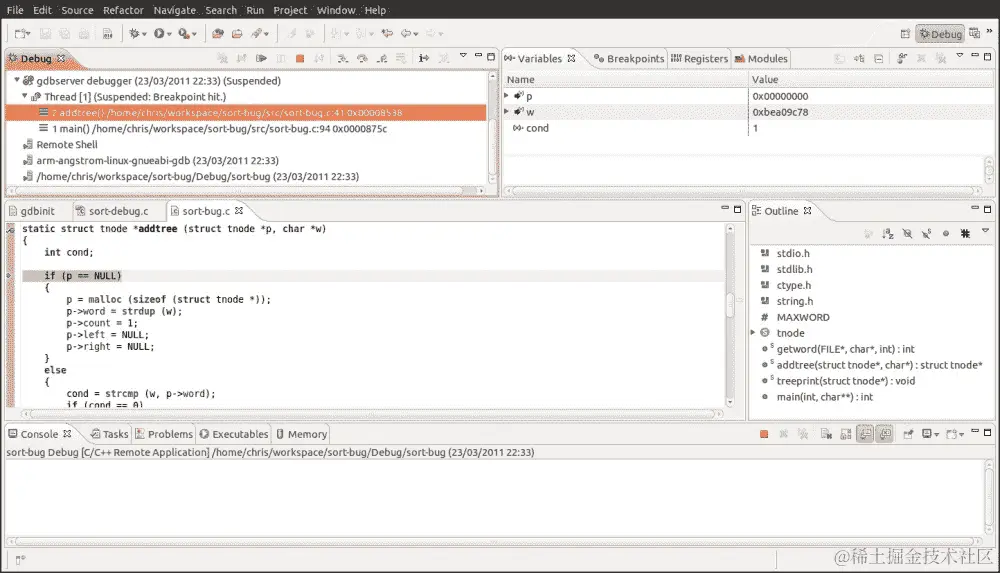1000x573 pixels.
Task: Click the Step Into icon in Debug view
Action: coord(342,58)
